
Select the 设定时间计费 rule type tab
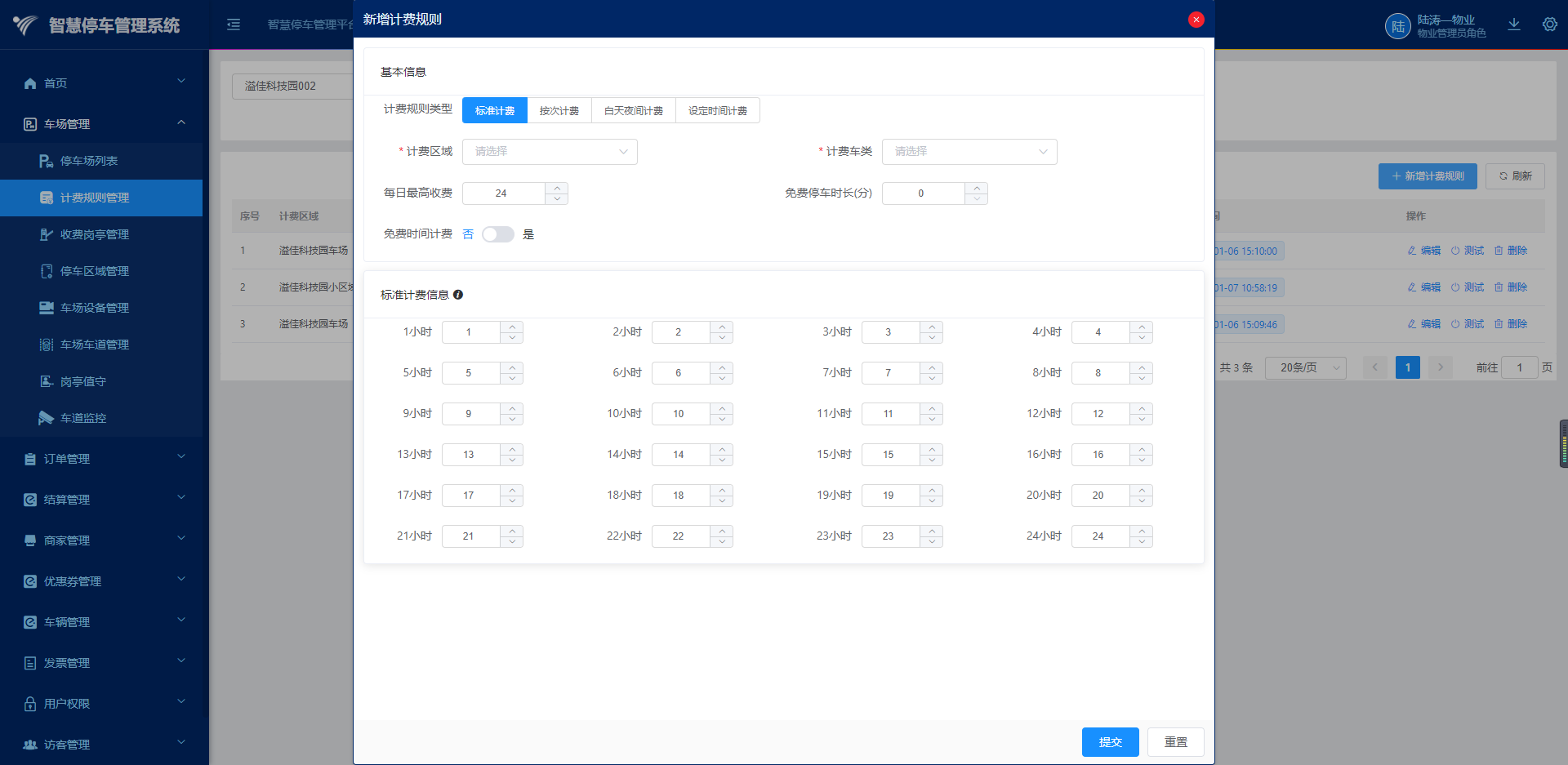pos(718,110)
